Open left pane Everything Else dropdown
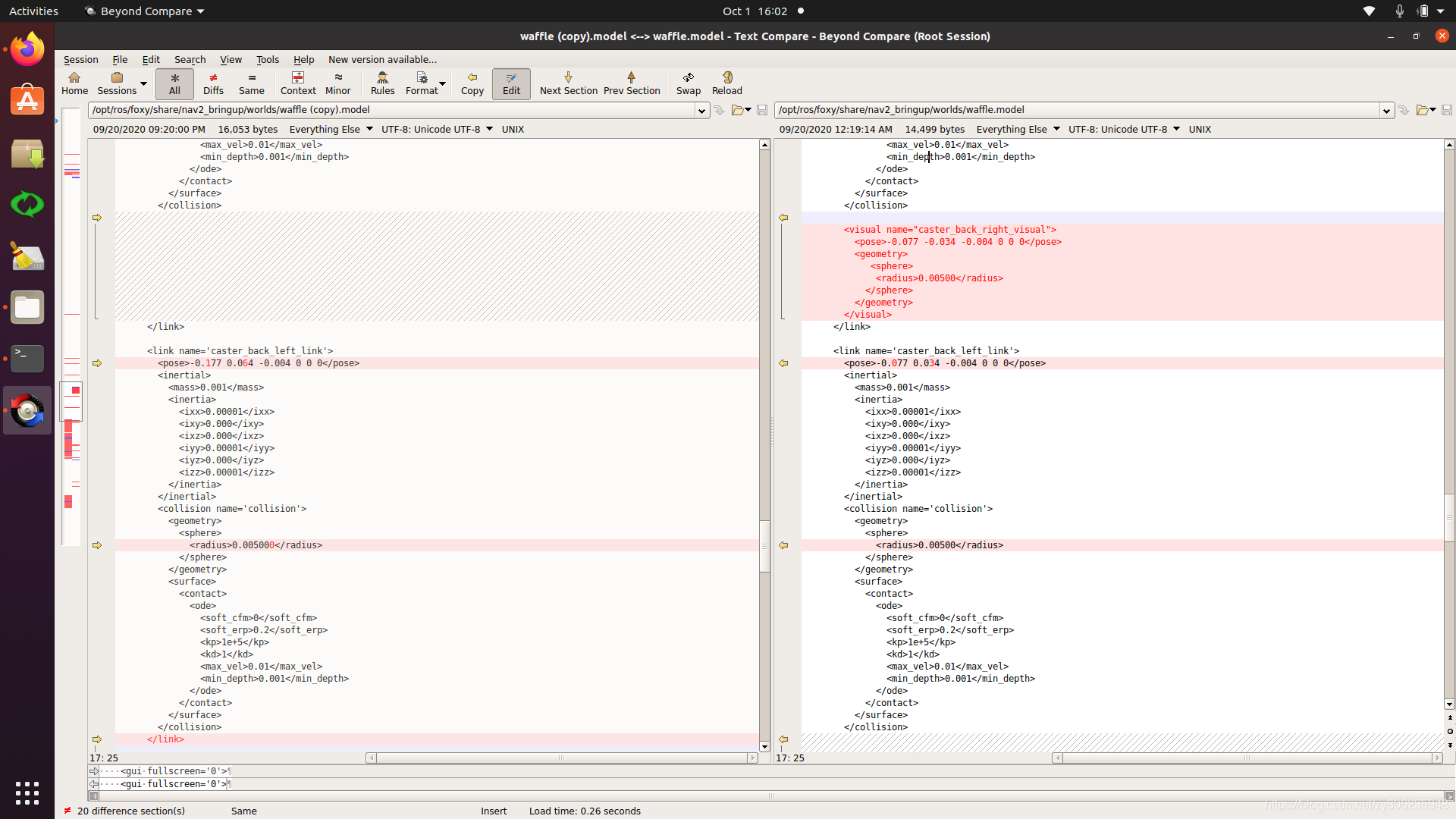 [x=369, y=129]
